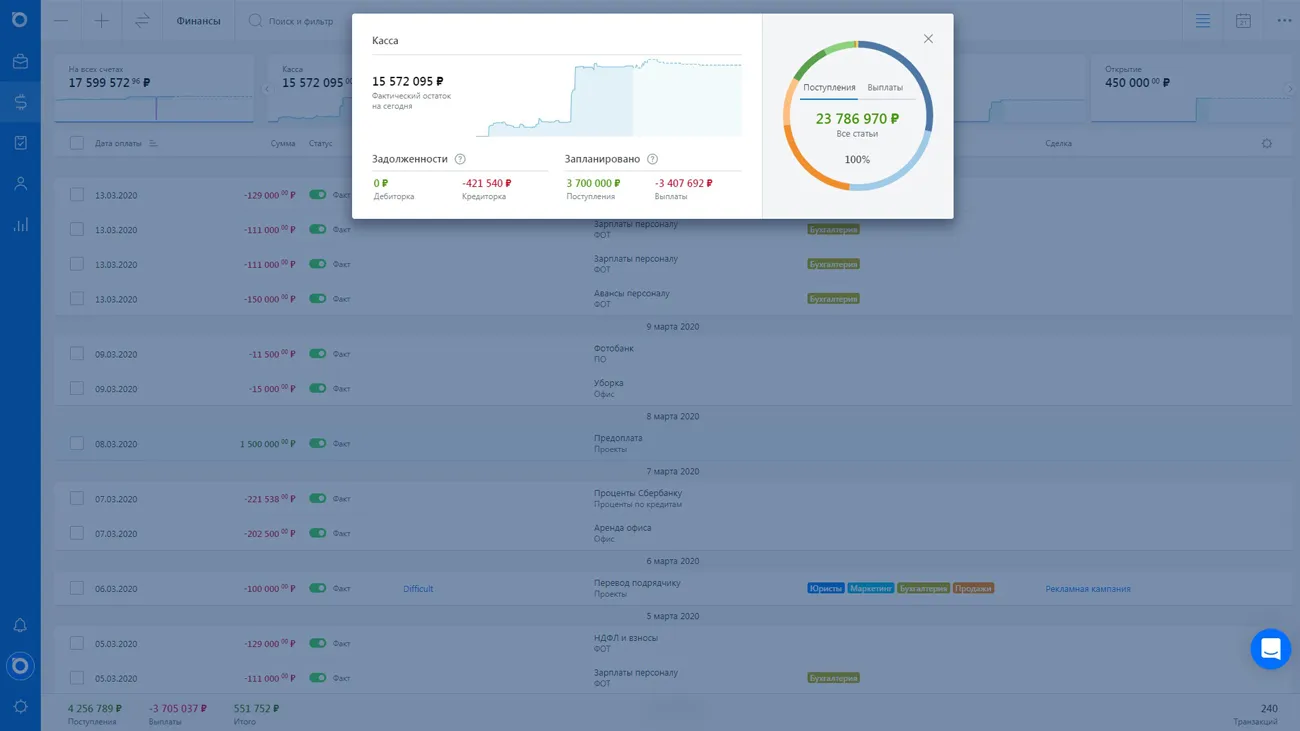Open the analytics bar chart sidebar icon
Screen dimensions: 1300x731
pyautogui.click(x=20, y=225)
